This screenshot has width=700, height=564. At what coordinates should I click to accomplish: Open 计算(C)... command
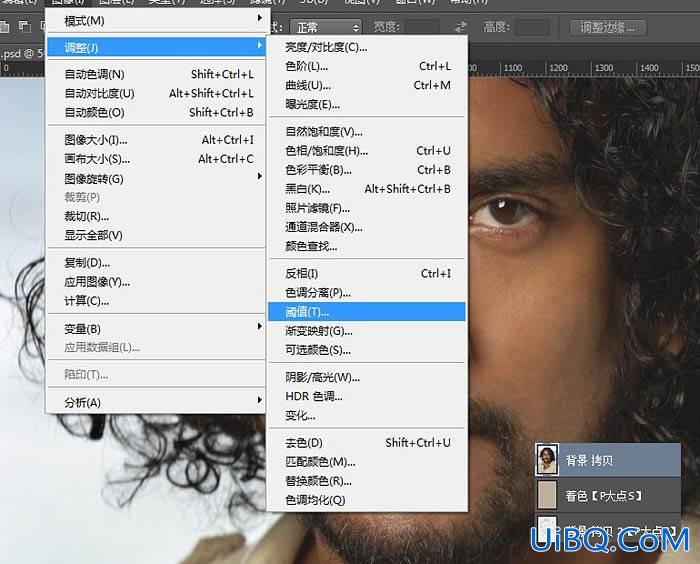click(x=156, y=301)
